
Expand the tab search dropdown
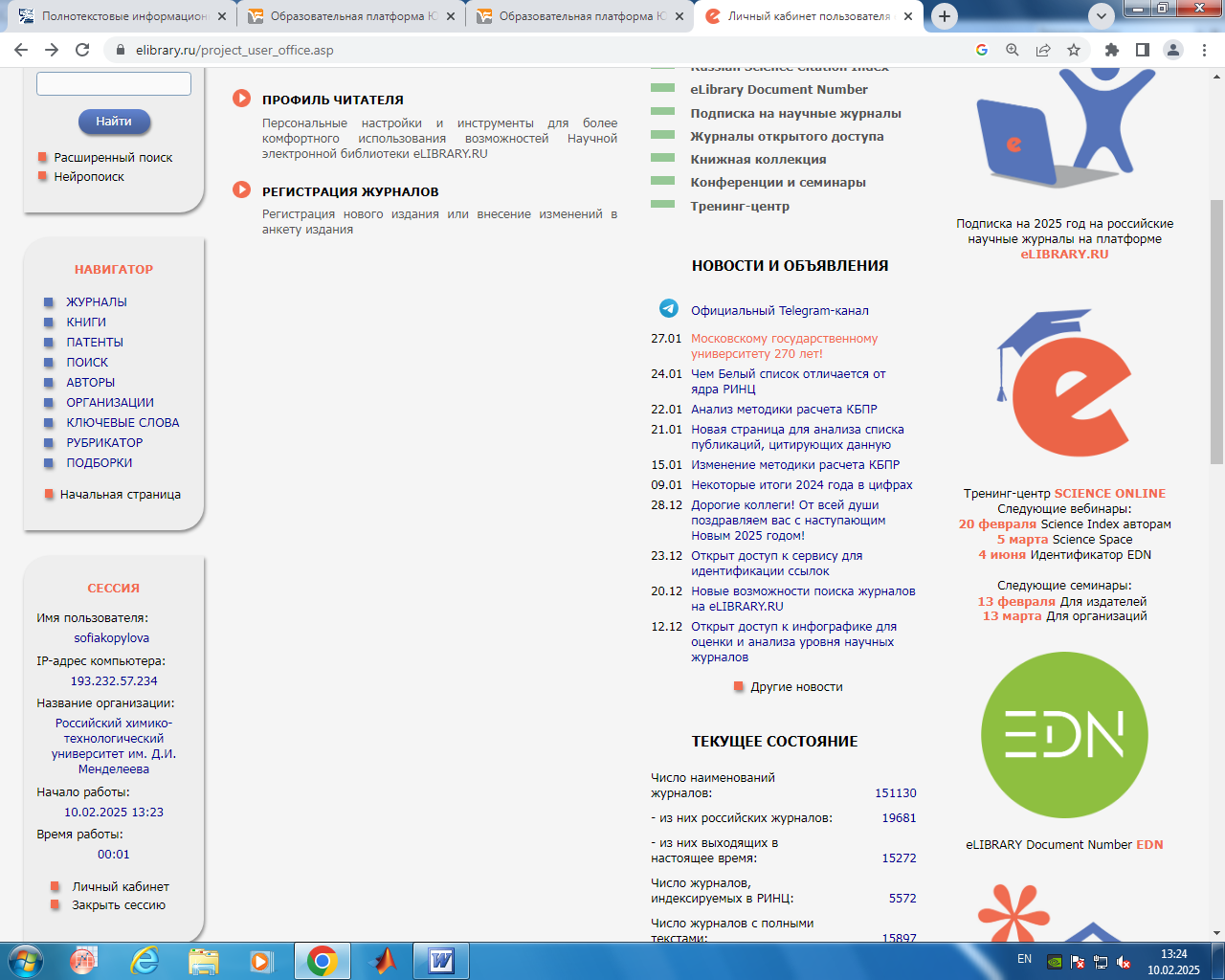click(1102, 15)
